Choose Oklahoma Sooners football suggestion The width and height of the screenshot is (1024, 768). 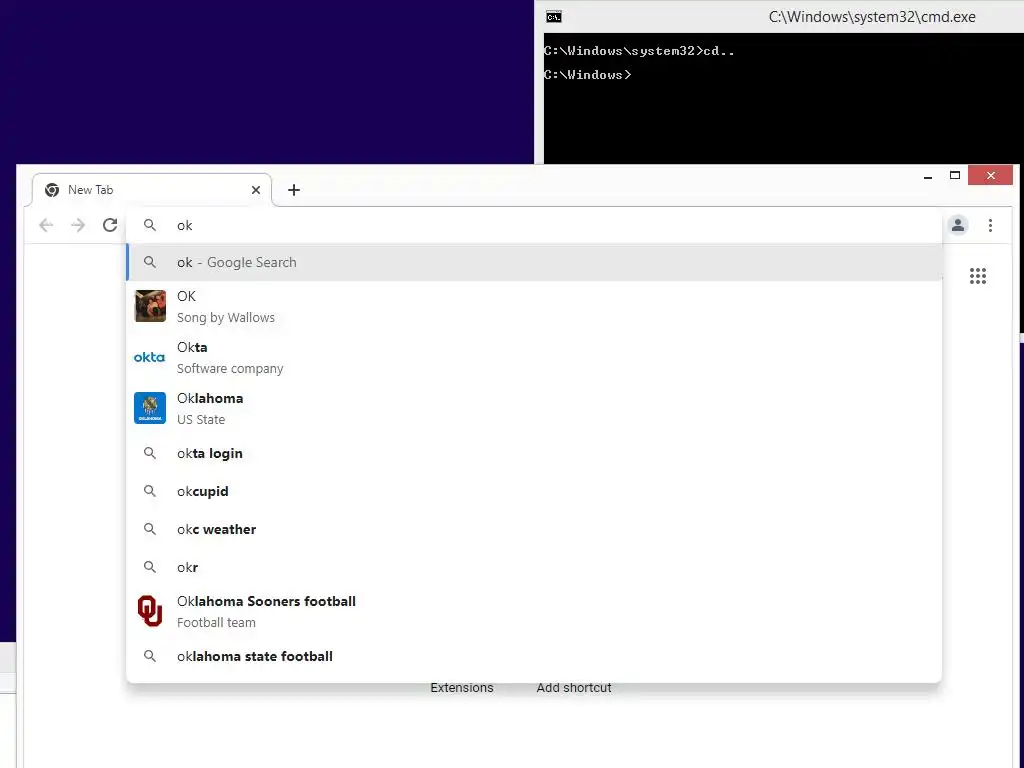(534, 611)
